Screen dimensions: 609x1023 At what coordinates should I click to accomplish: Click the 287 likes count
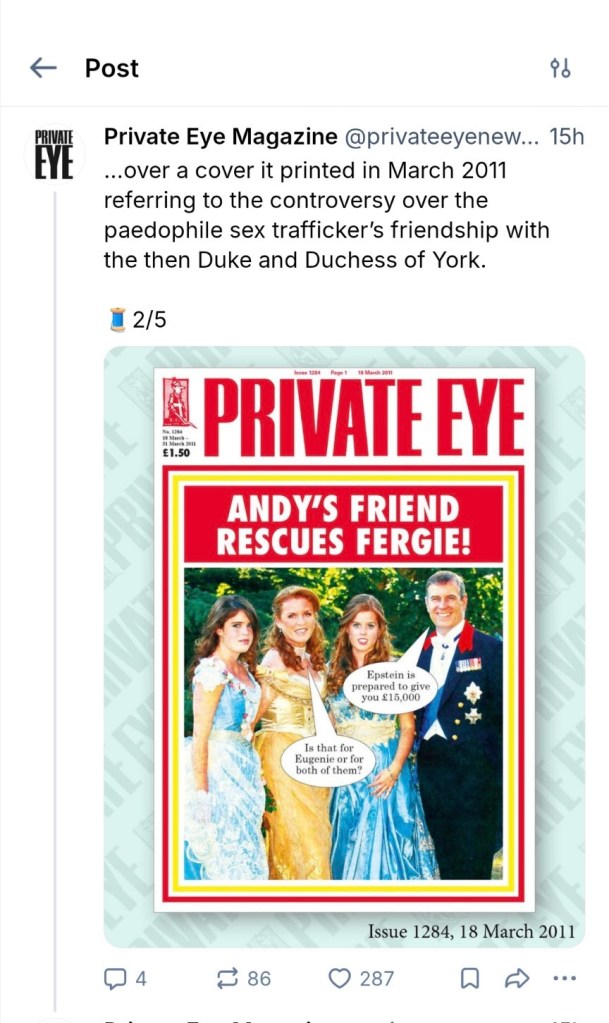pyautogui.click(x=376, y=978)
